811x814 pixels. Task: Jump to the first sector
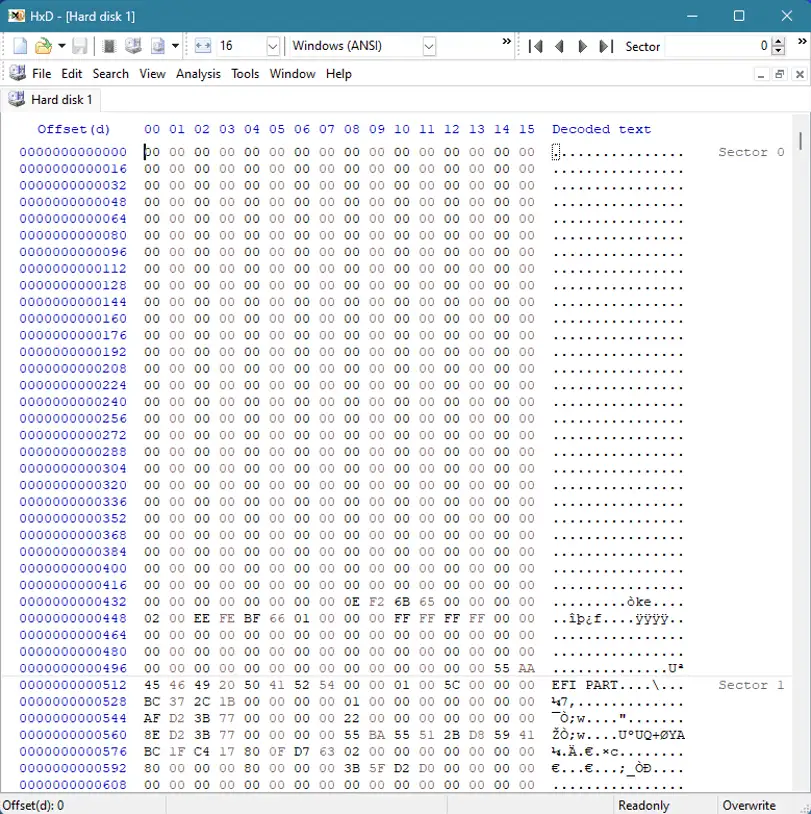pyautogui.click(x=536, y=46)
